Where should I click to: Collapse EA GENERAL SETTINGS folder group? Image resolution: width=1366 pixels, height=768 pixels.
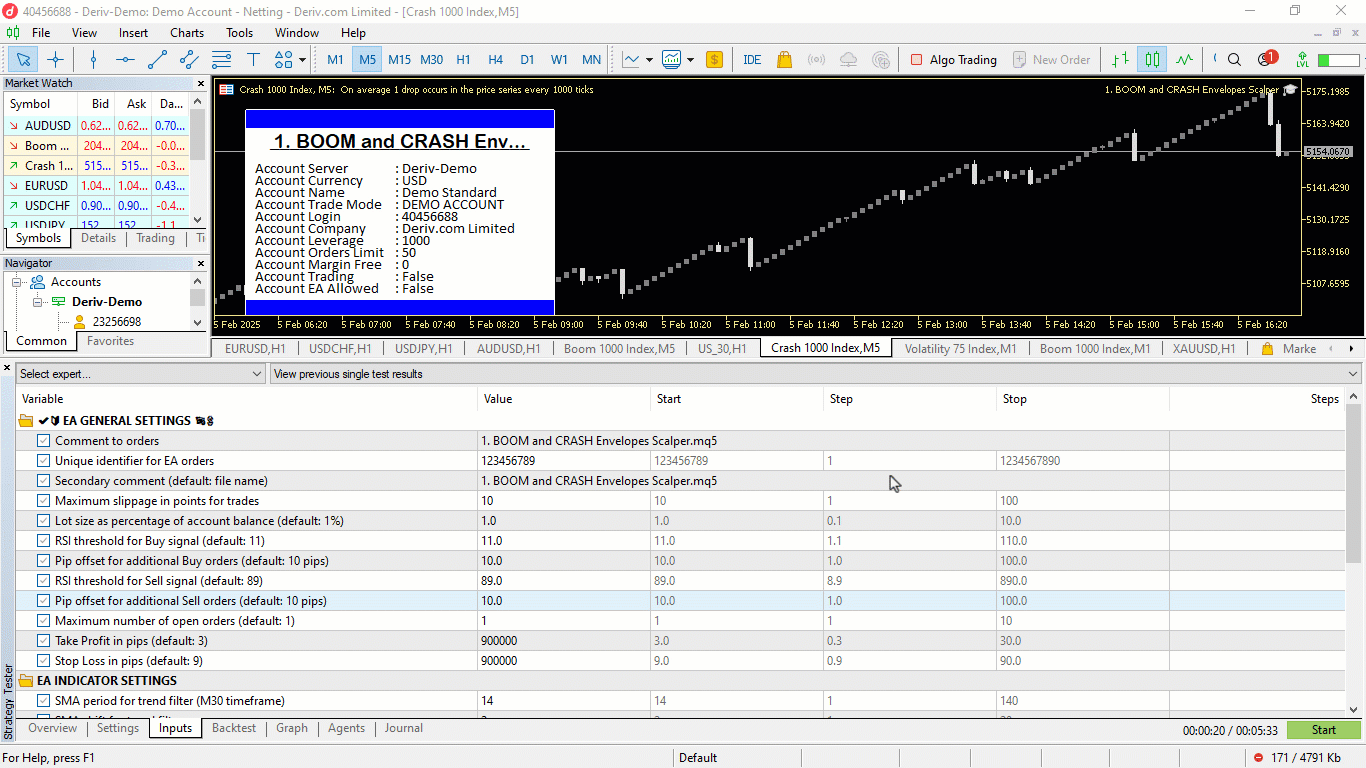pos(27,421)
